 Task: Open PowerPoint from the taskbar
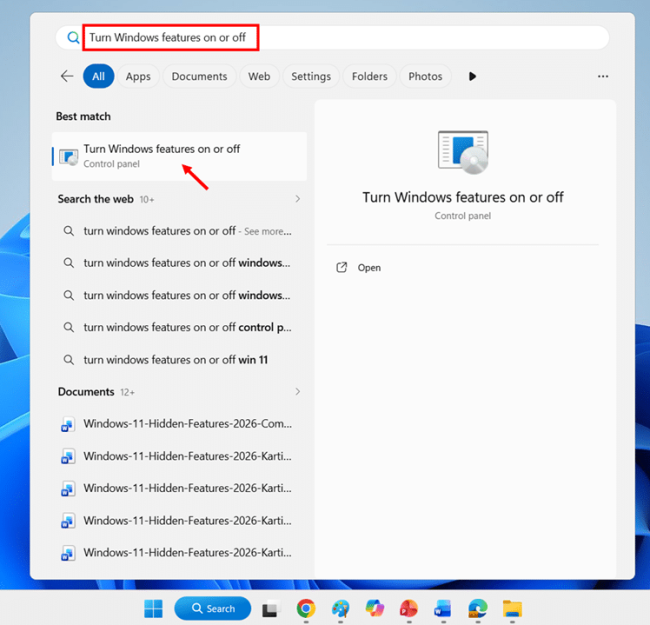pyautogui.click(x=409, y=608)
